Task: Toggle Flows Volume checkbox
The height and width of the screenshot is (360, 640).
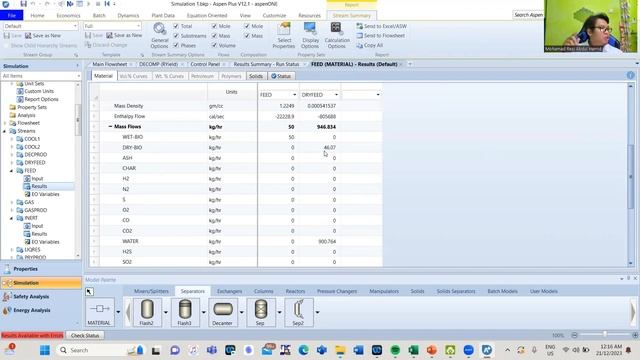Action: (214, 45)
